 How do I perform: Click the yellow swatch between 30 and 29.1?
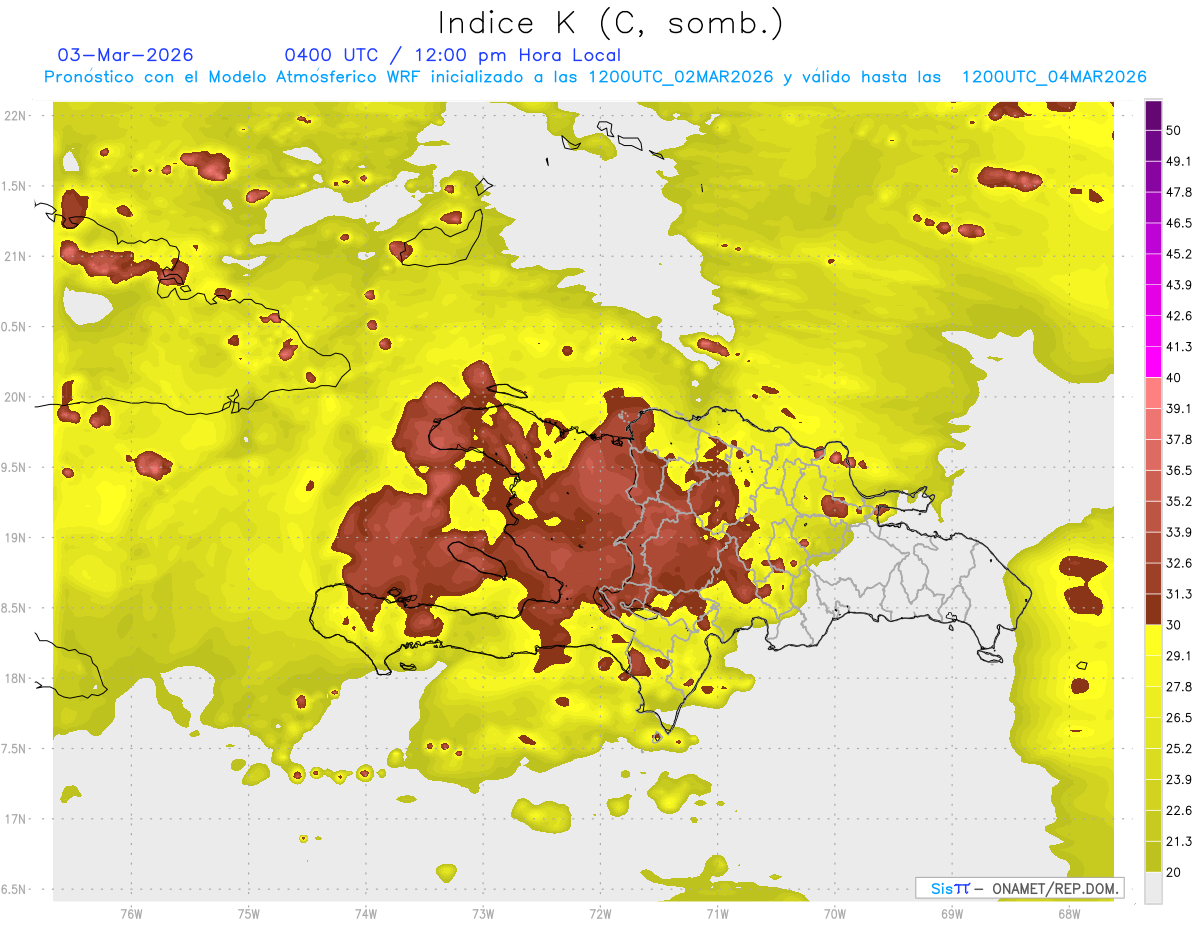[x=1153, y=640]
